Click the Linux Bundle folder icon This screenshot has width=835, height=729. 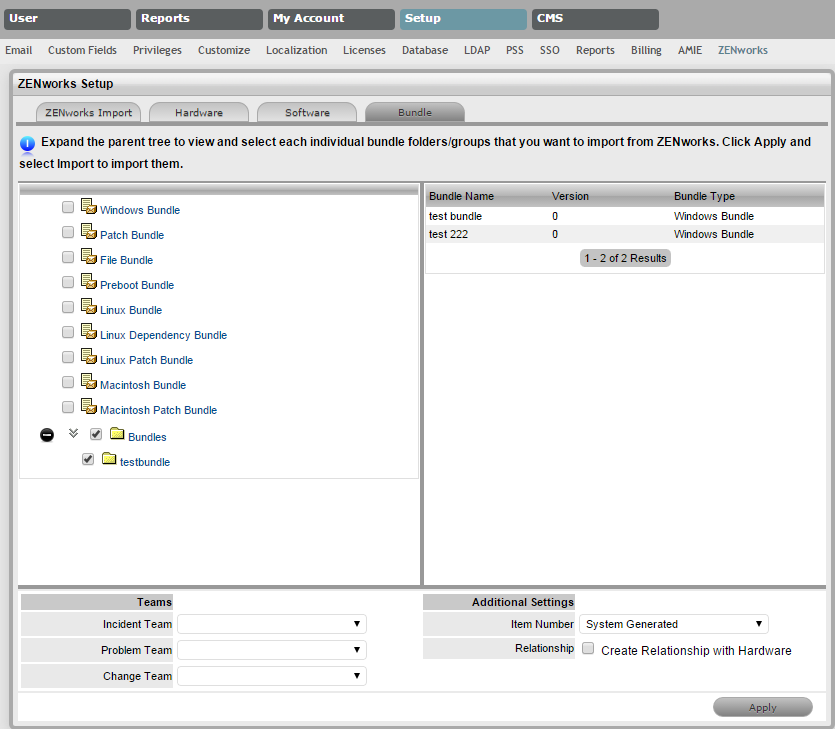tap(88, 308)
